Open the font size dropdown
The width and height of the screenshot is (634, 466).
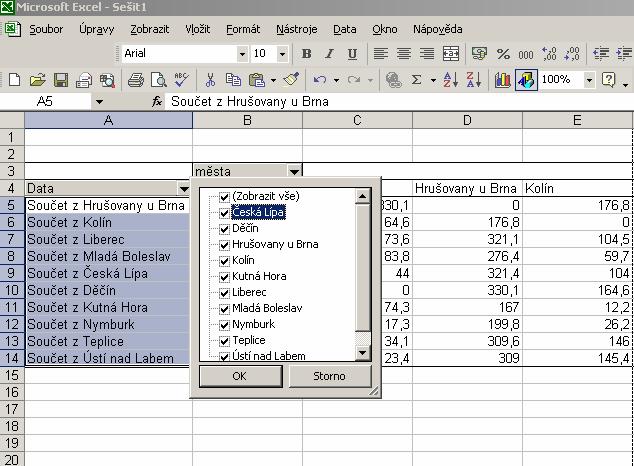pyautogui.click(x=282, y=54)
